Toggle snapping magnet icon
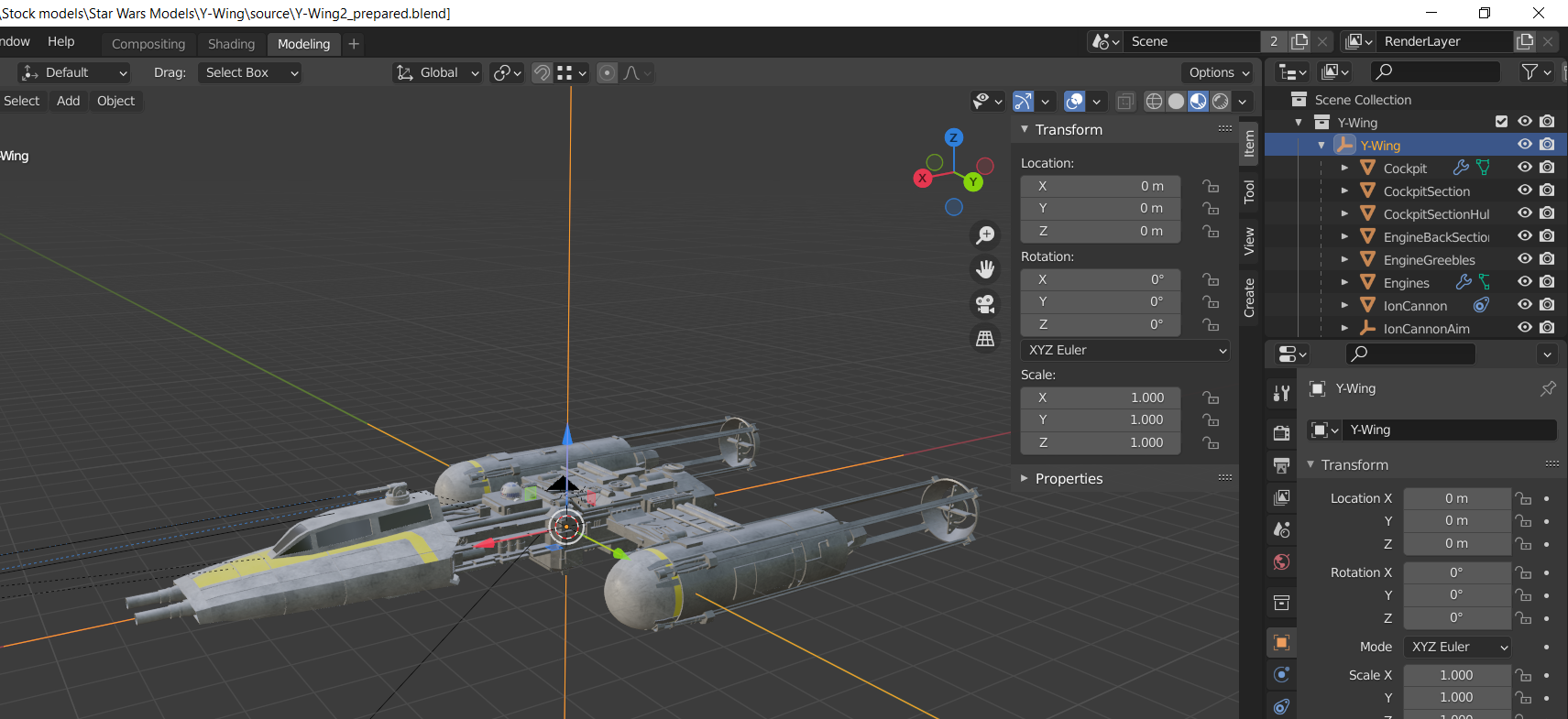1568x719 pixels. pos(543,72)
